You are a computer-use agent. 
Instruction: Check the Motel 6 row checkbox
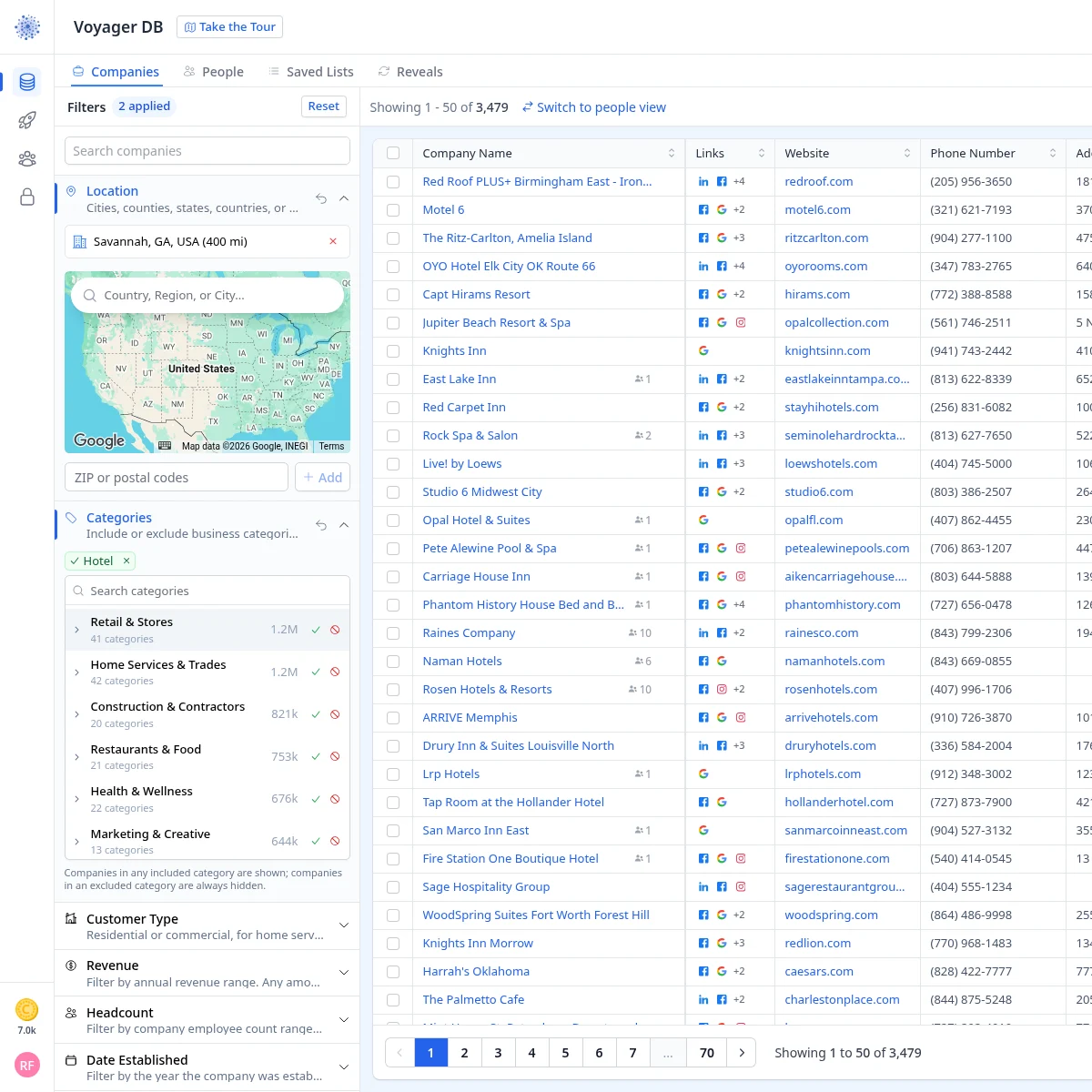[393, 210]
